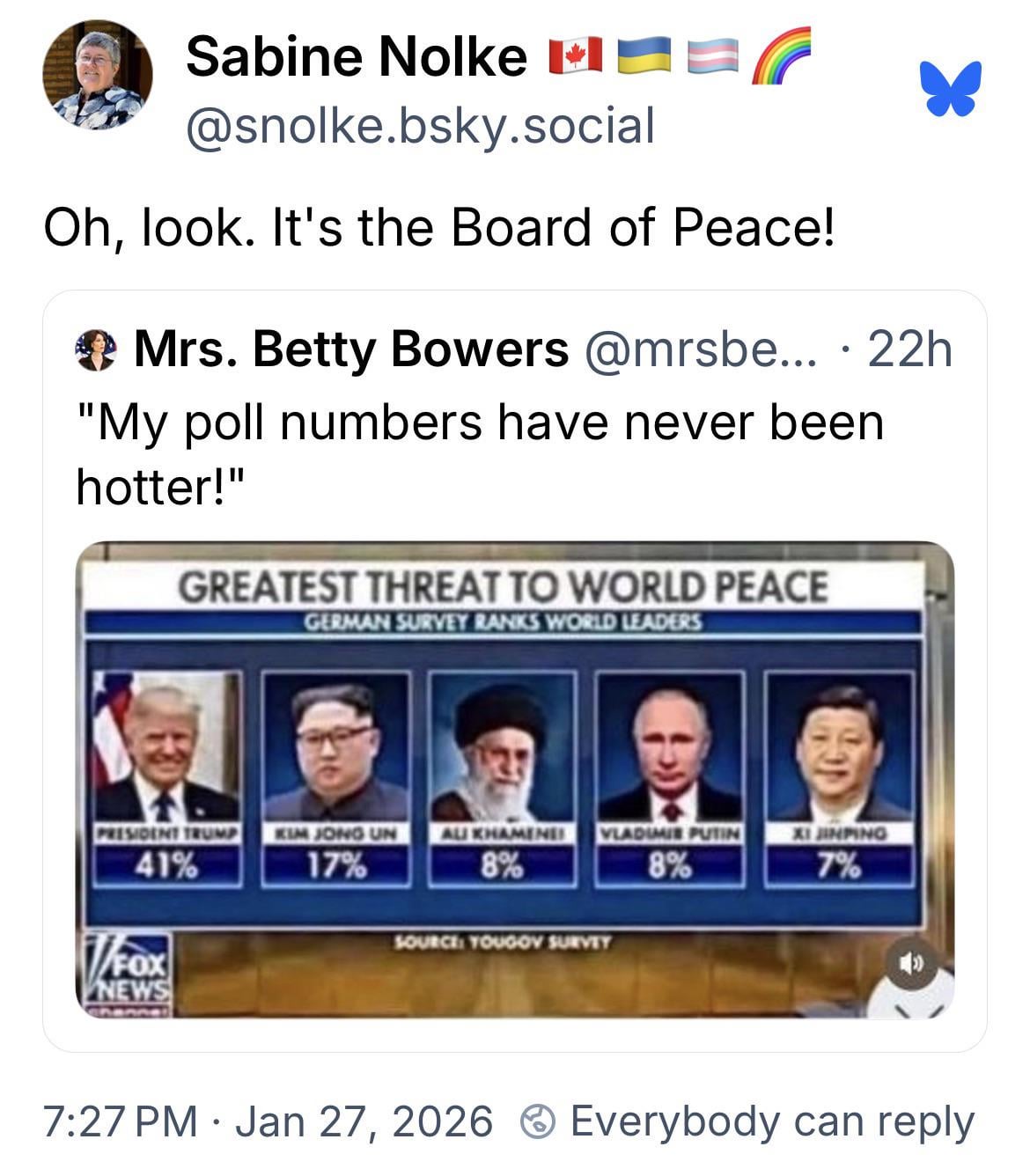Screen dimensions: 1030x1176
Task: Open Sabine Nolke's profile avatar
Action: tap(98, 76)
